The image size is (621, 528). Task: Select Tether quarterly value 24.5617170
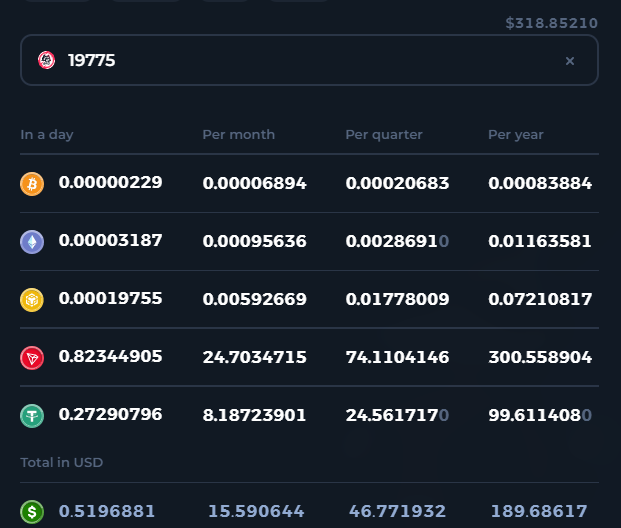click(397, 415)
